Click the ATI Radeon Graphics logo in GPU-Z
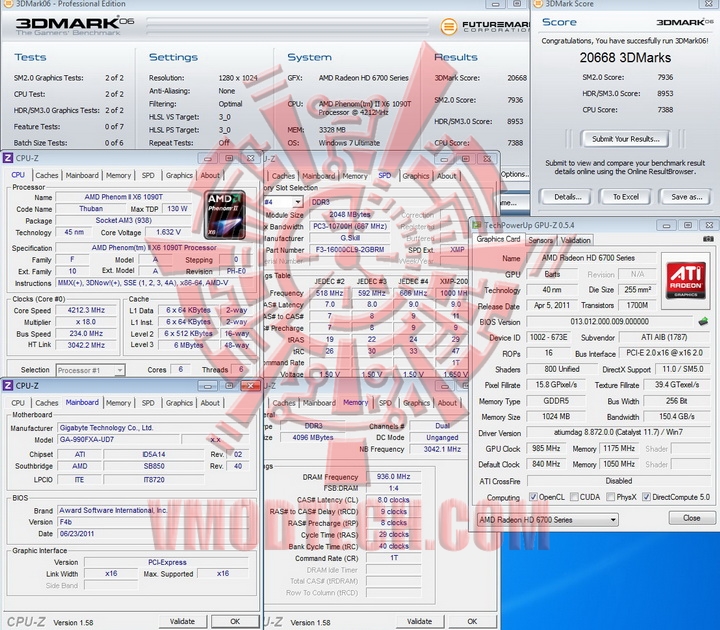Image resolution: width=720 pixels, height=630 pixels. pos(686,281)
